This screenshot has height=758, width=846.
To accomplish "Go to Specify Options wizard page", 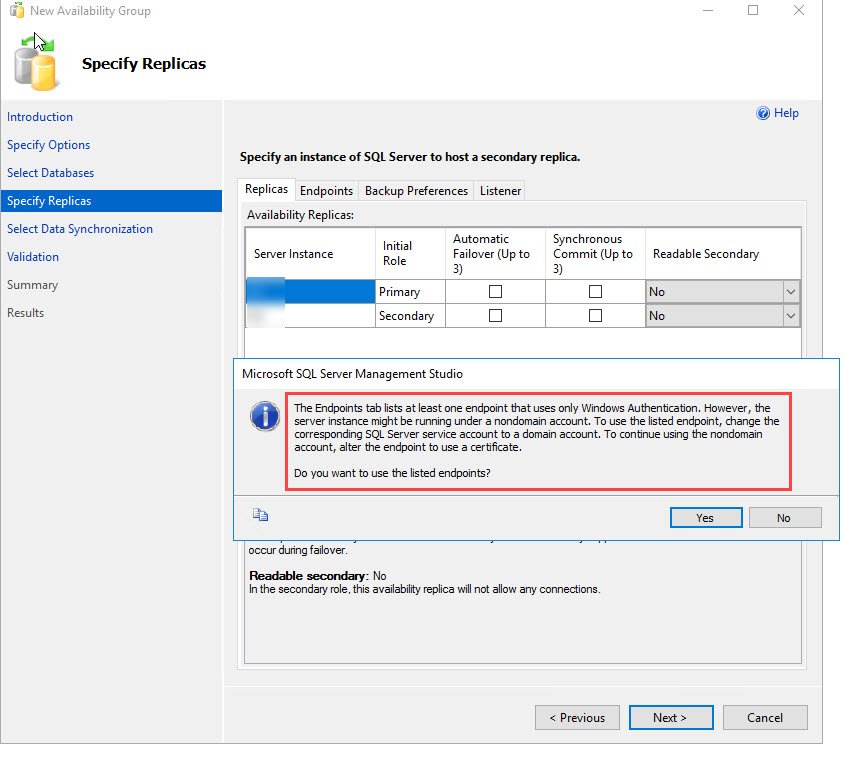I will [49, 145].
